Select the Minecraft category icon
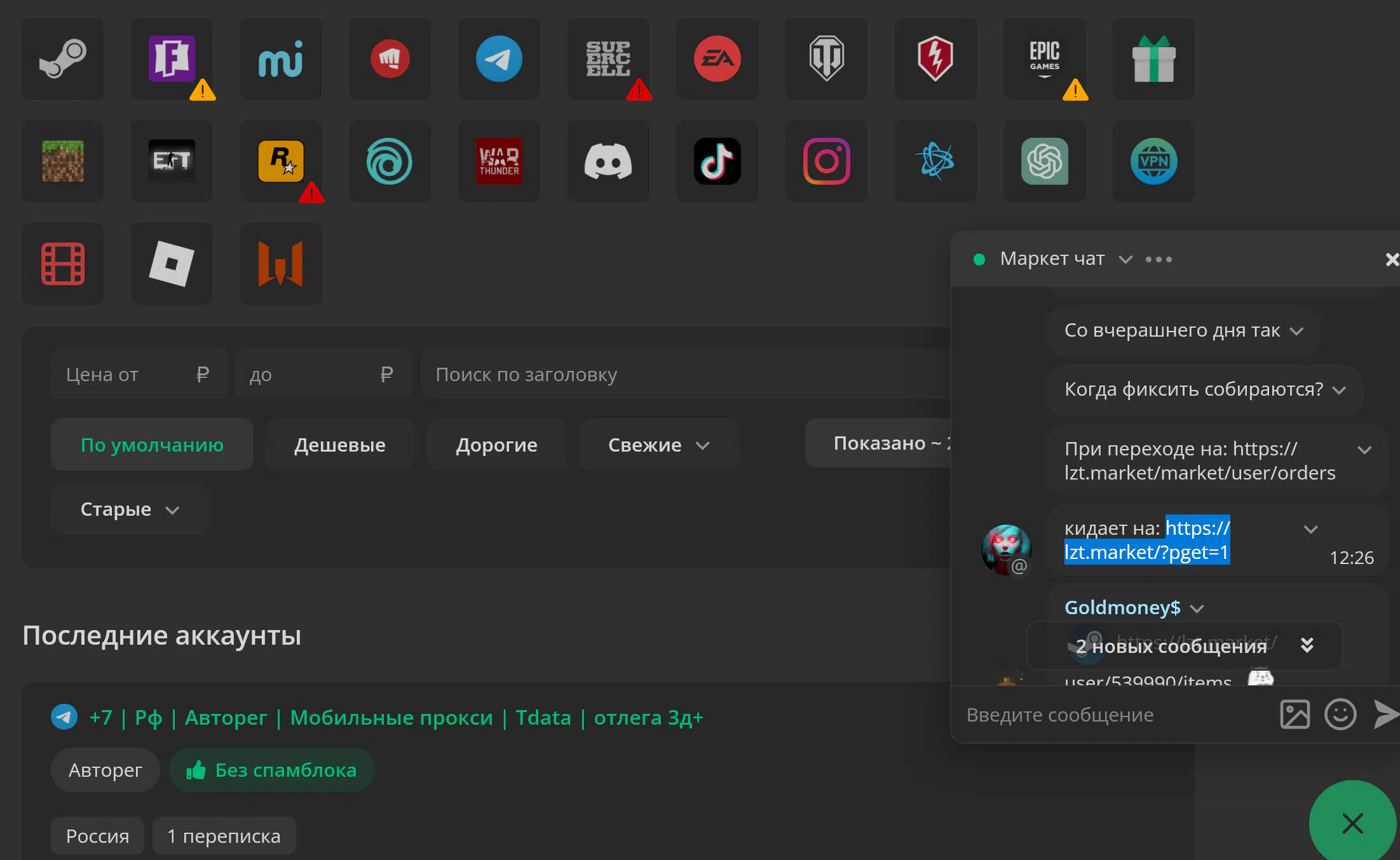The image size is (1400, 860). (62, 161)
